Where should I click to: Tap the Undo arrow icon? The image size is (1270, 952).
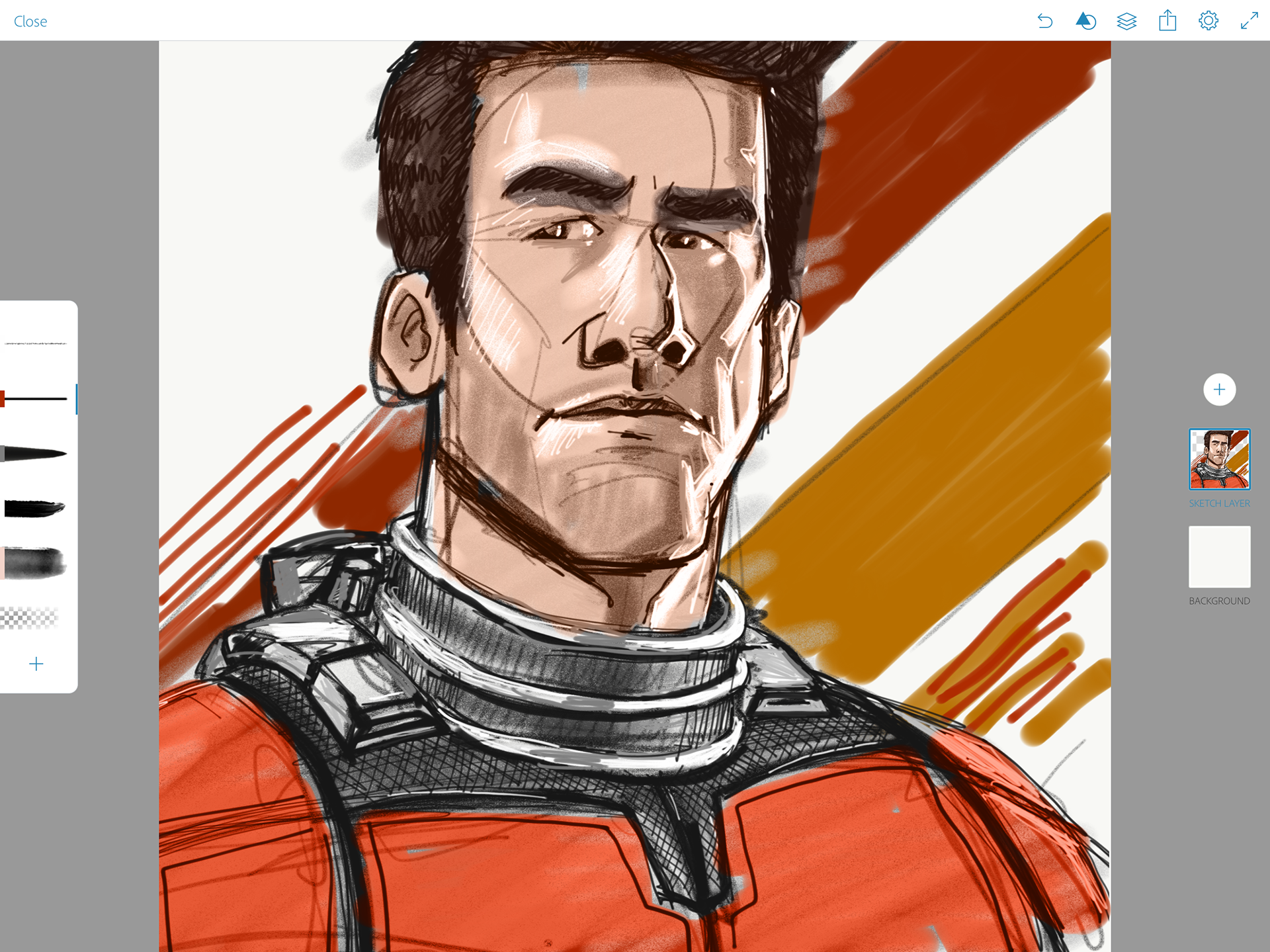click(x=1044, y=21)
